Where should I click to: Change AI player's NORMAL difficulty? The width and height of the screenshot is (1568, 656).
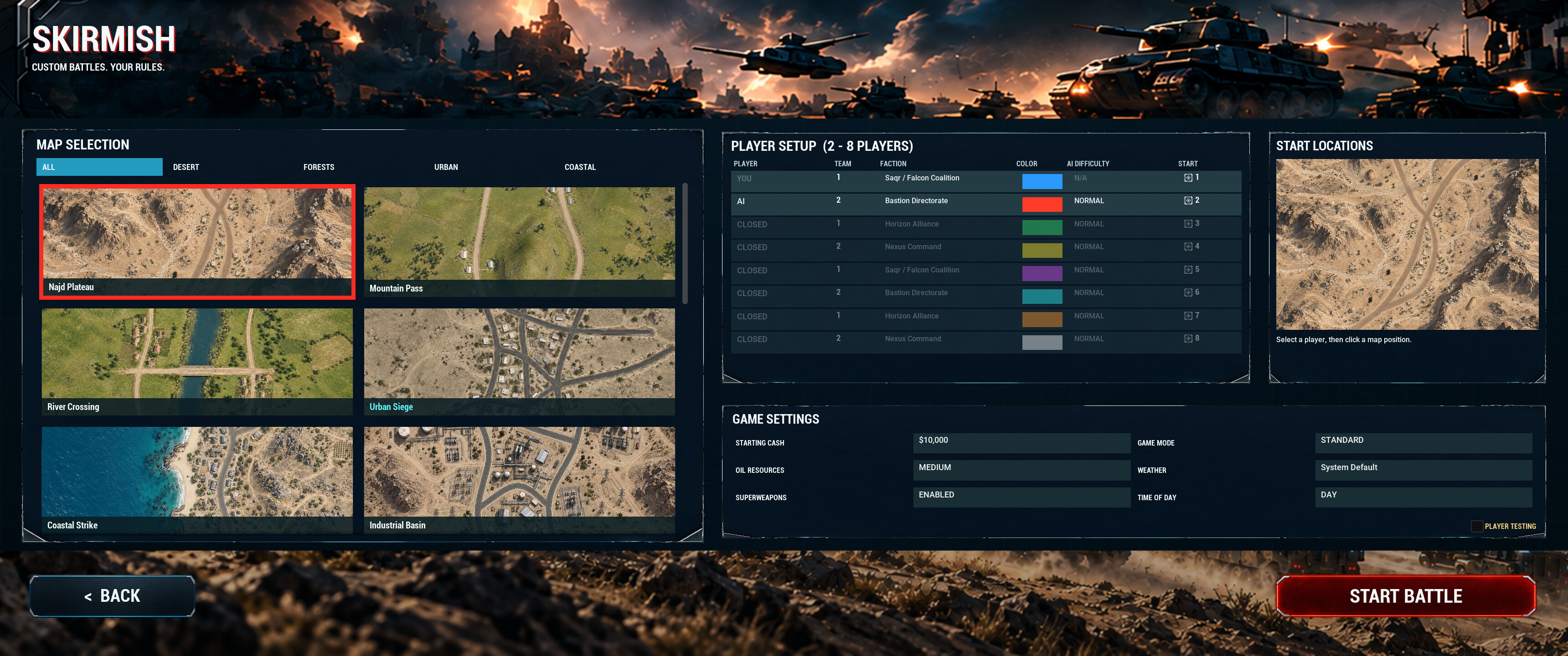1088,201
